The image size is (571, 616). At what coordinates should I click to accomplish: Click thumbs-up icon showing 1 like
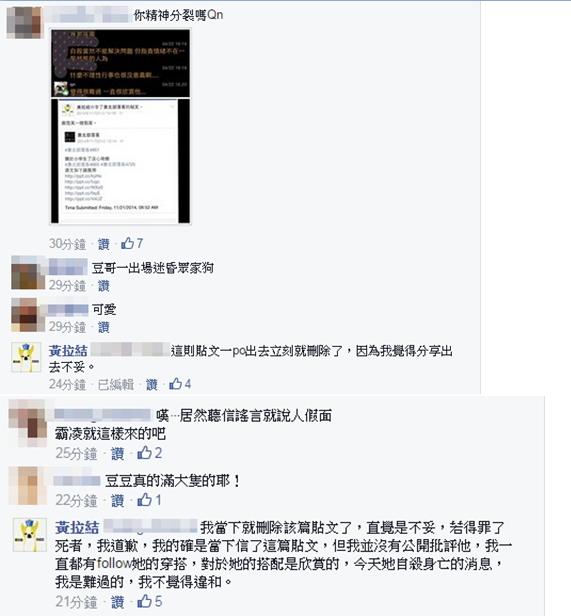click(145, 500)
